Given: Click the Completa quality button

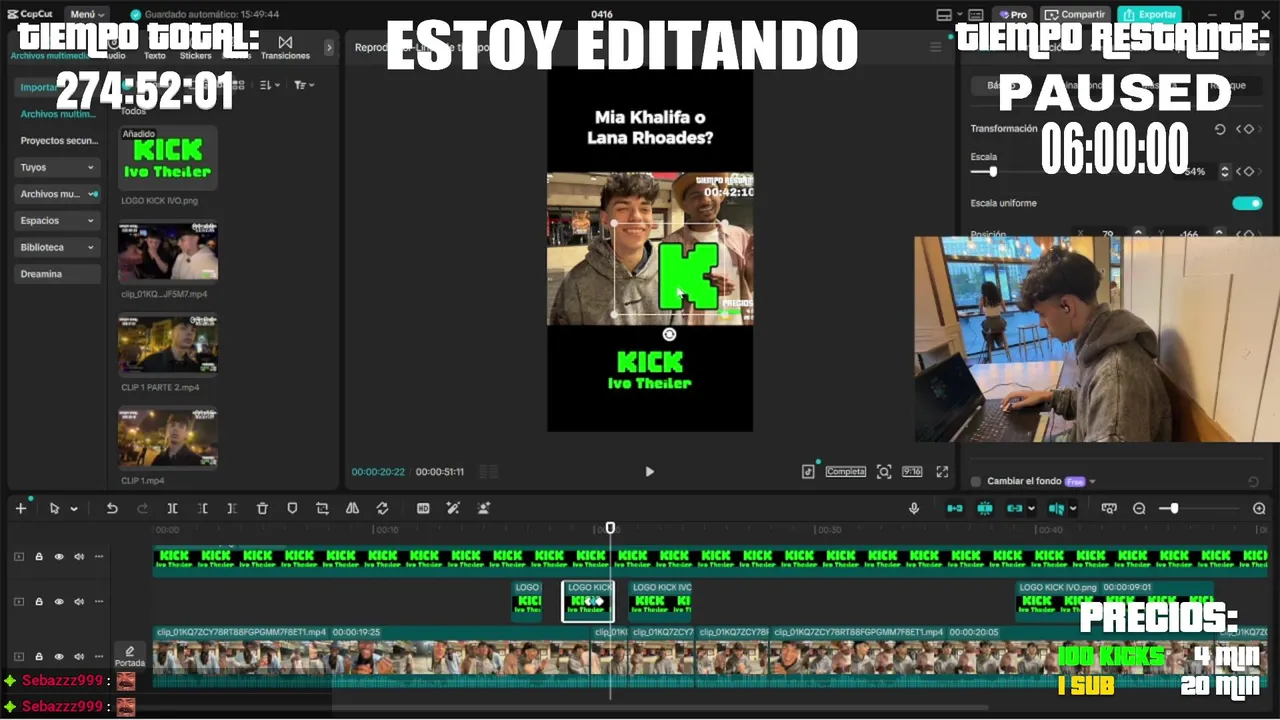Looking at the screenshot, I should coord(845,471).
